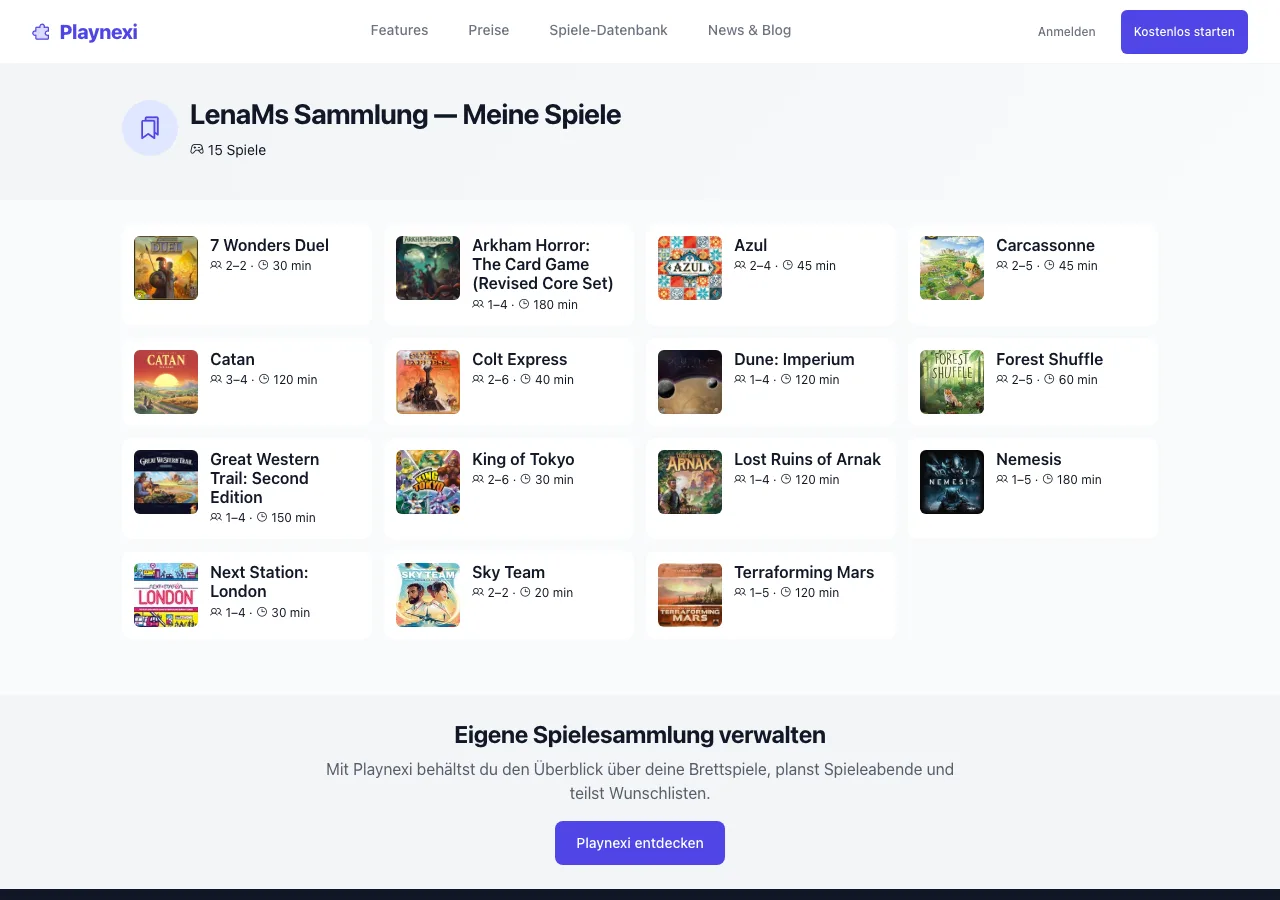Open the Forest Shuffle cover thumbnail
This screenshot has height=900, width=1280.
(x=952, y=382)
